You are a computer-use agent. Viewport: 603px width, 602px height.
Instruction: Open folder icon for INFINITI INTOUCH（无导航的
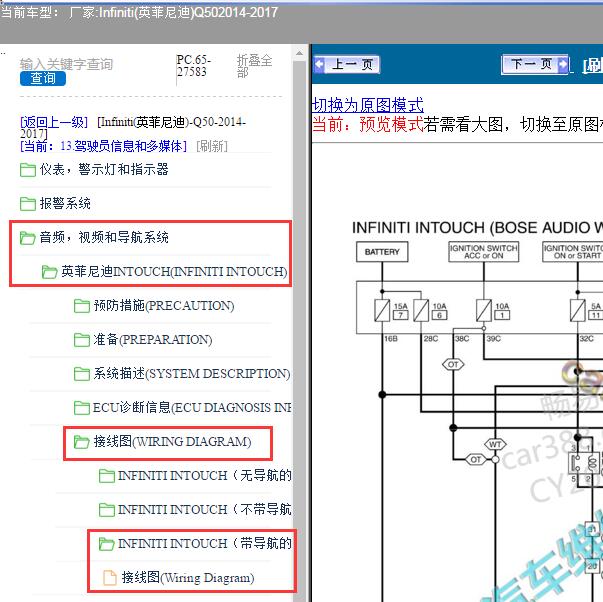click(107, 476)
